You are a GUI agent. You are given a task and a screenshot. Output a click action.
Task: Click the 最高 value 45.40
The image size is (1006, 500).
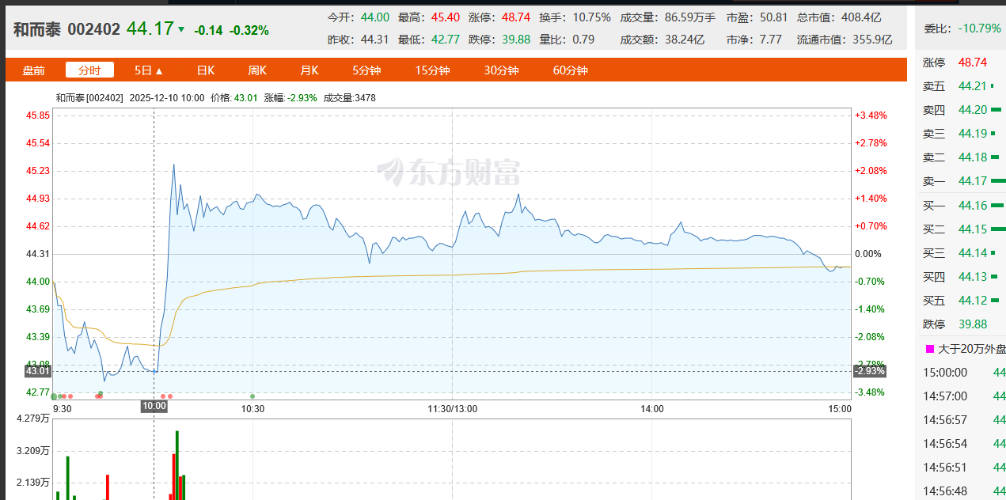click(446, 17)
